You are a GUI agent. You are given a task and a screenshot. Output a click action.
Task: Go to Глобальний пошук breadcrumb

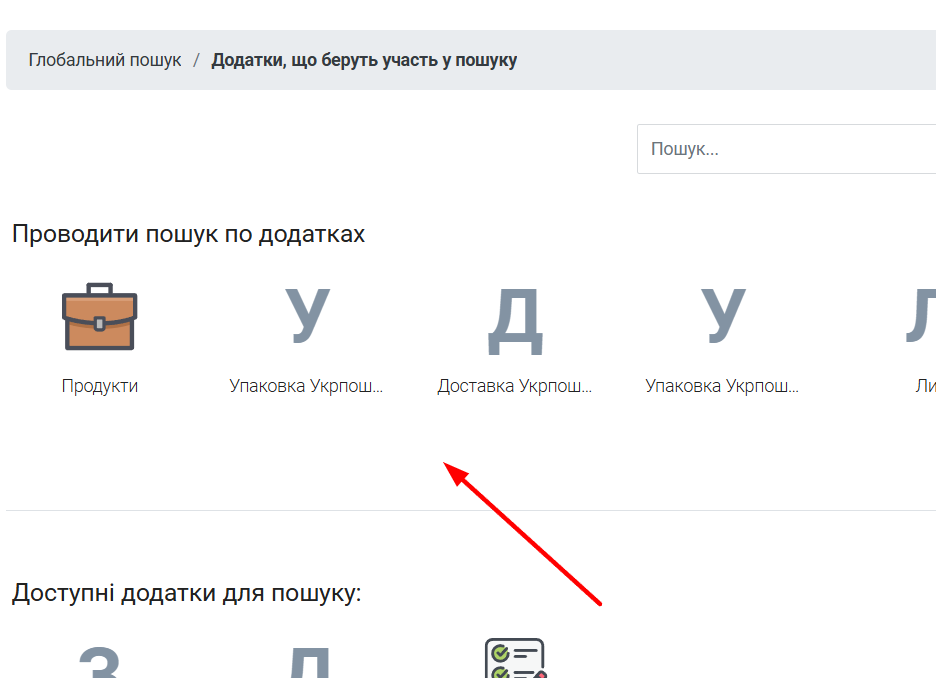pos(105,60)
